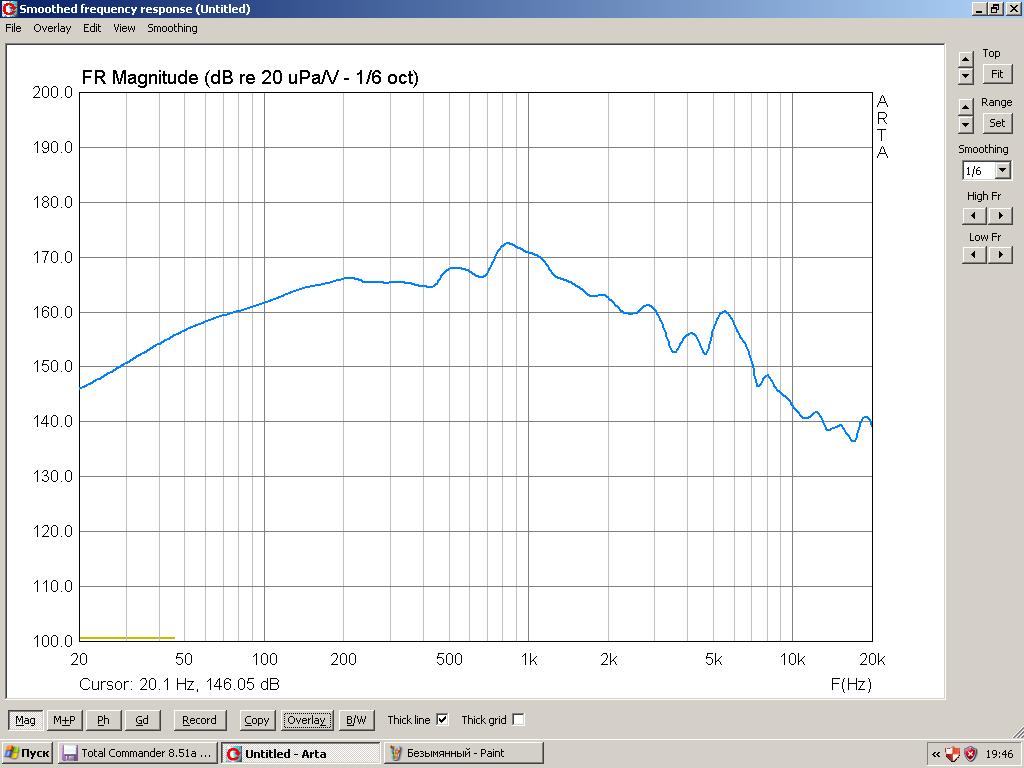Click the red circular shield tray icon
Image resolution: width=1024 pixels, height=768 pixels.
click(971, 754)
